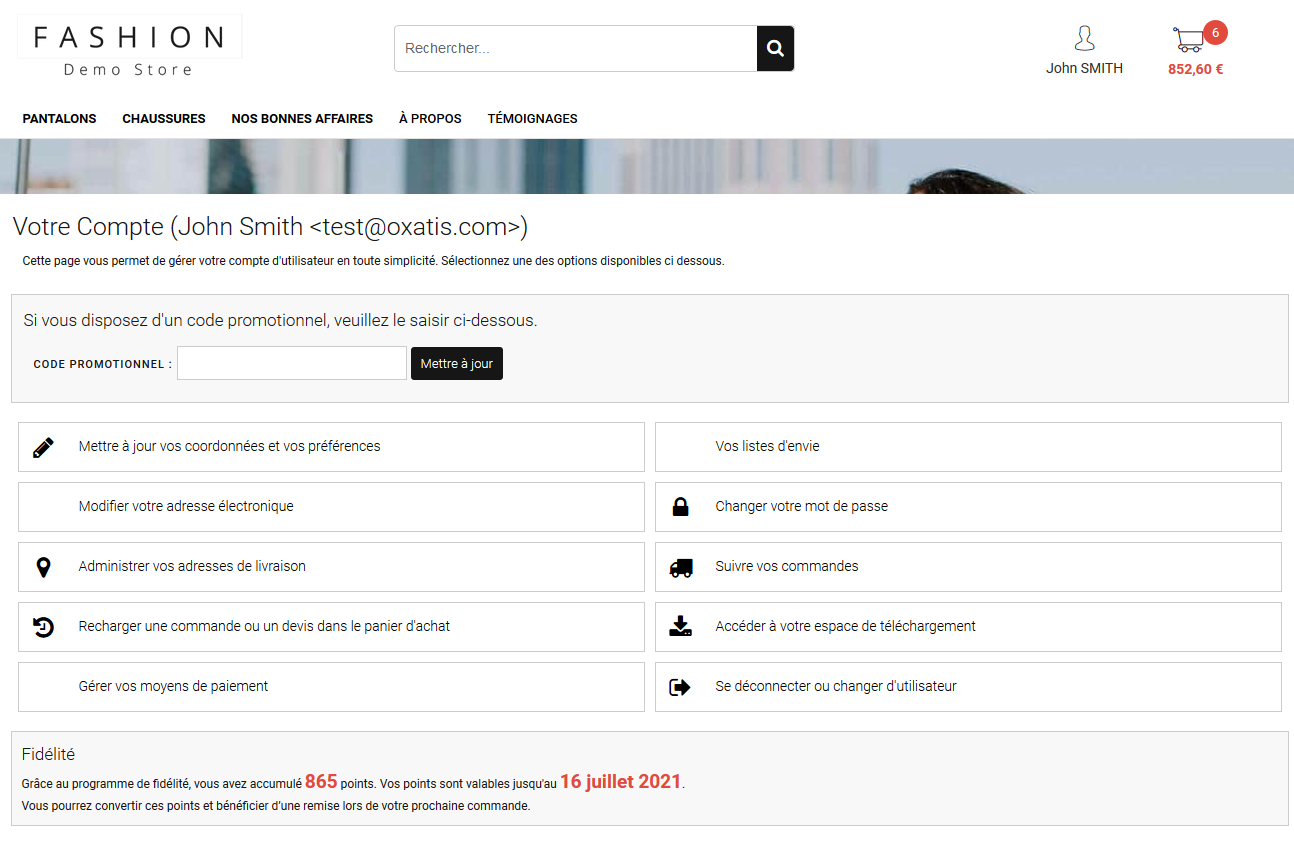Go to Administrer vos adresses de livraison
Image resolution: width=1294 pixels, height=853 pixels.
[331, 567]
